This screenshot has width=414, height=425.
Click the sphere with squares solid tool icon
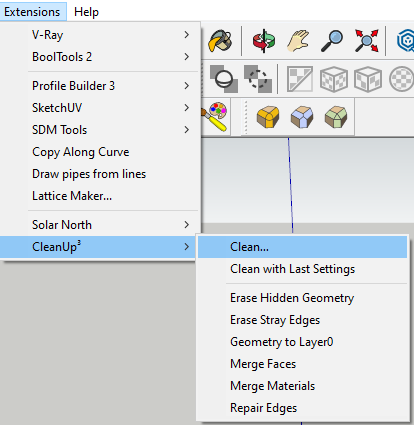coord(224,79)
